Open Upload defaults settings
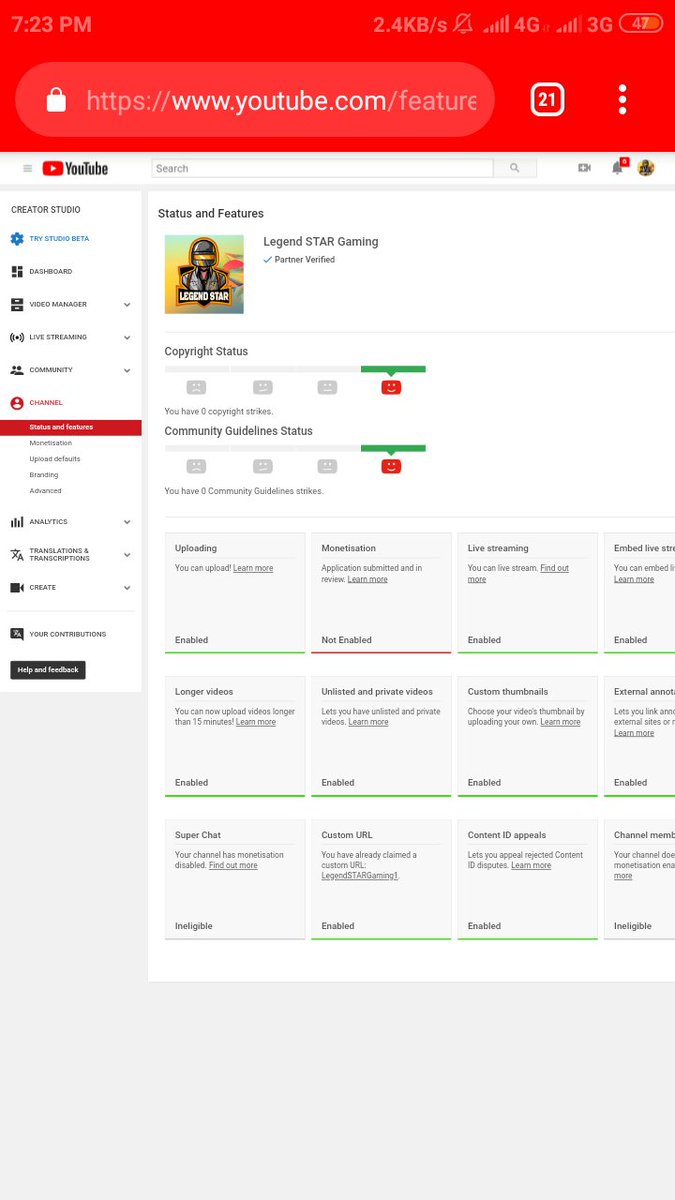 pos(55,459)
